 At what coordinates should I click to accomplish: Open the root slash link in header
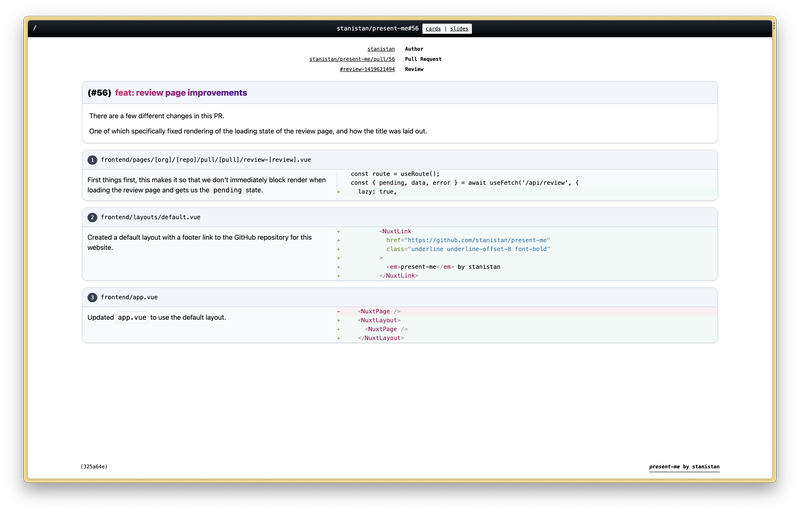coord(35,28)
